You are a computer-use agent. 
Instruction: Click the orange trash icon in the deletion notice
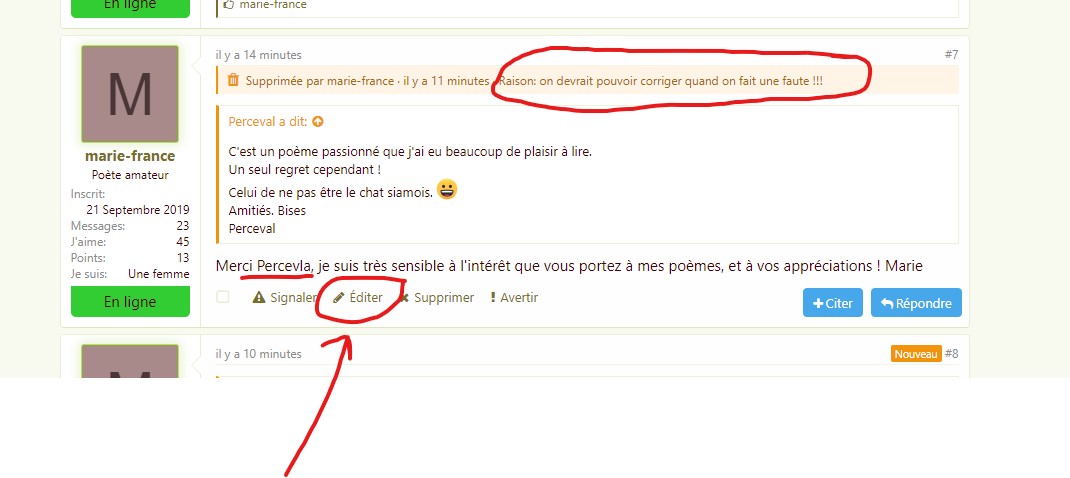[233, 80]
